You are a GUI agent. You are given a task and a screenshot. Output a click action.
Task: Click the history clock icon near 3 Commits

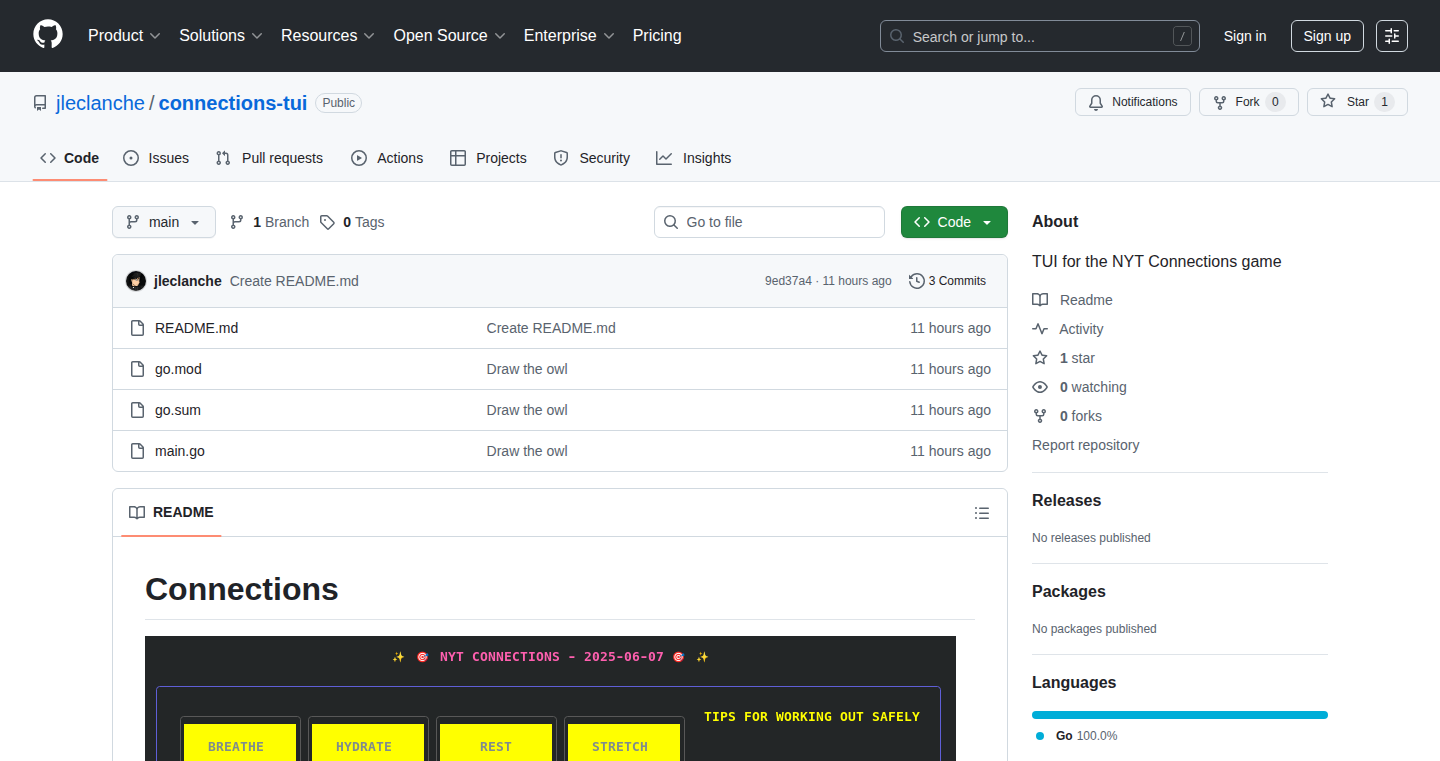916,281
